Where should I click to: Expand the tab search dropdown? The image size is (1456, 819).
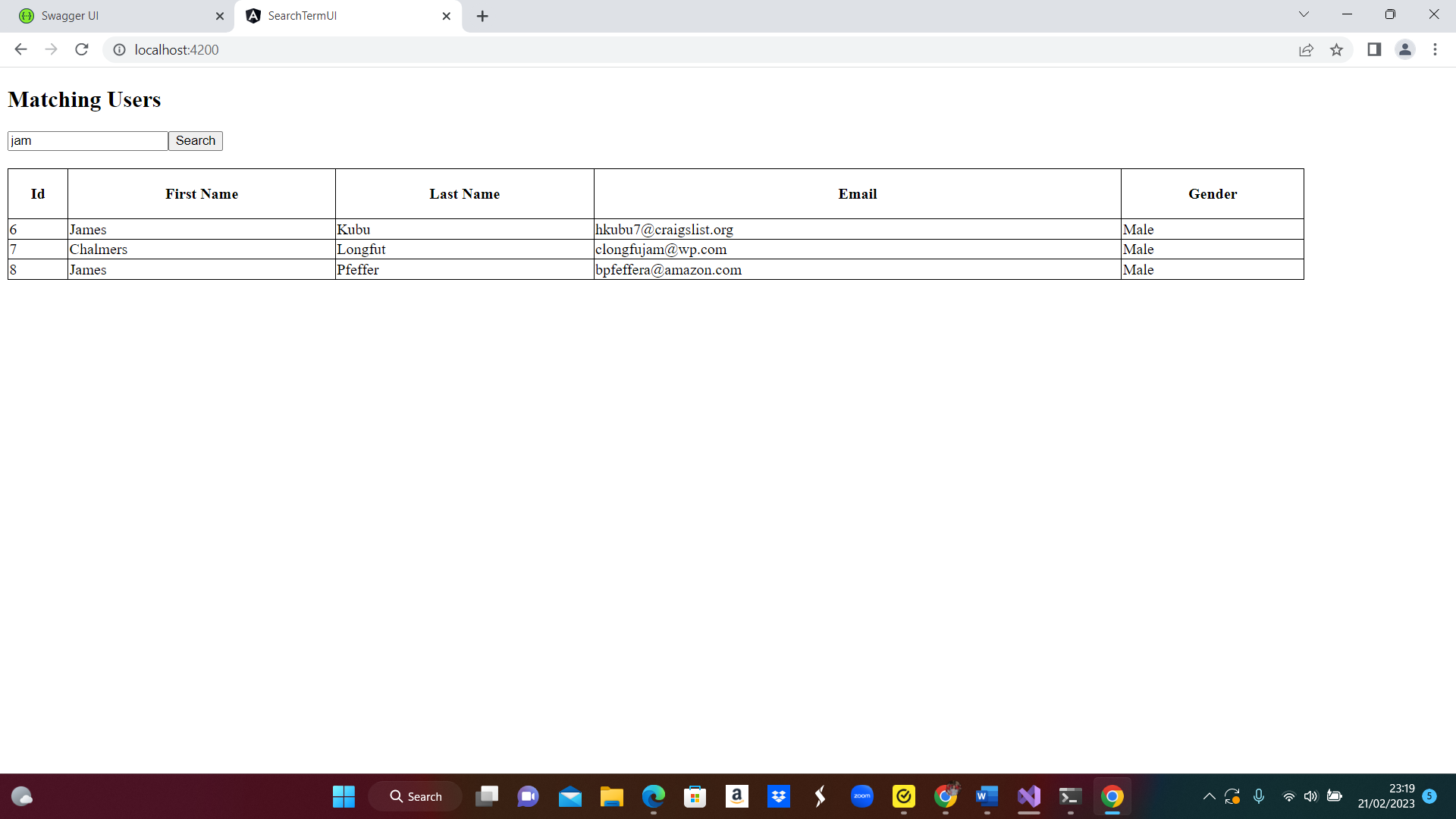coord(1304,14)
